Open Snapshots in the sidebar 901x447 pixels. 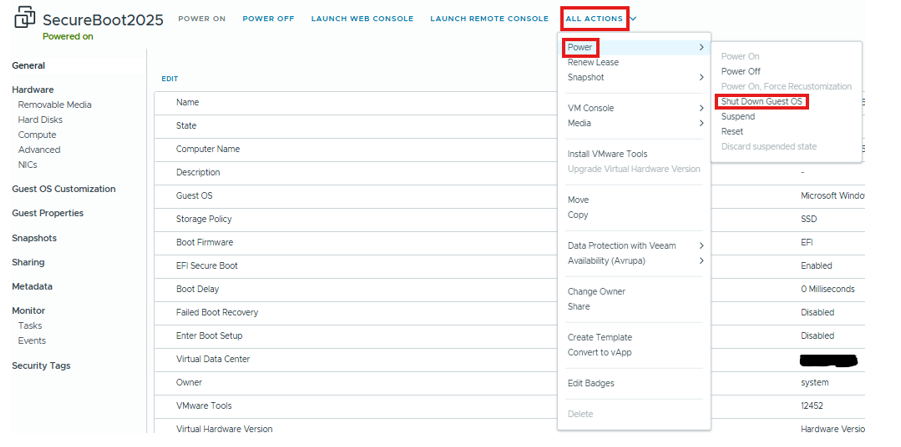pyautogui.click(x=34, y=238)
